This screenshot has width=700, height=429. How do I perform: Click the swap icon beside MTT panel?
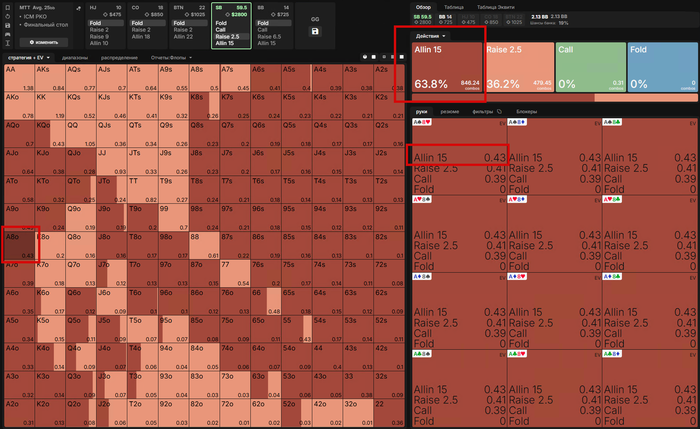click(79, 8)
